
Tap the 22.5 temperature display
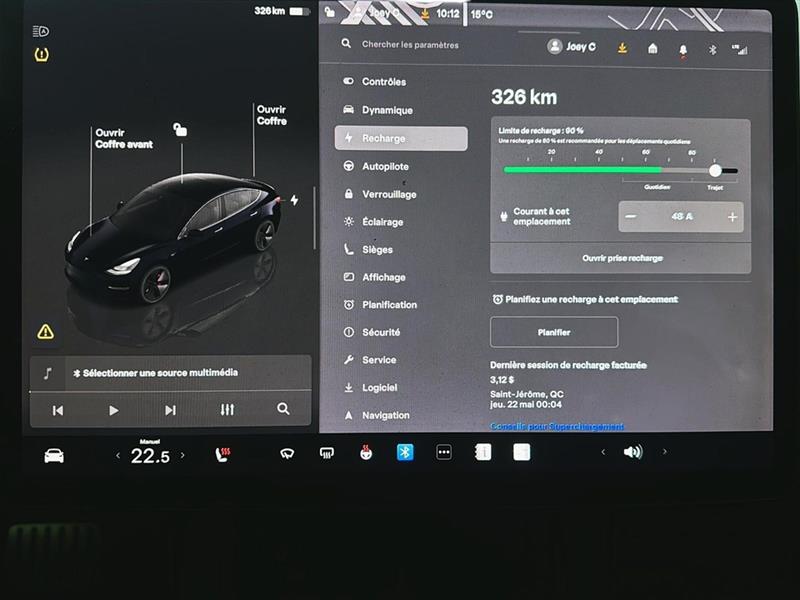pos(150,456)
